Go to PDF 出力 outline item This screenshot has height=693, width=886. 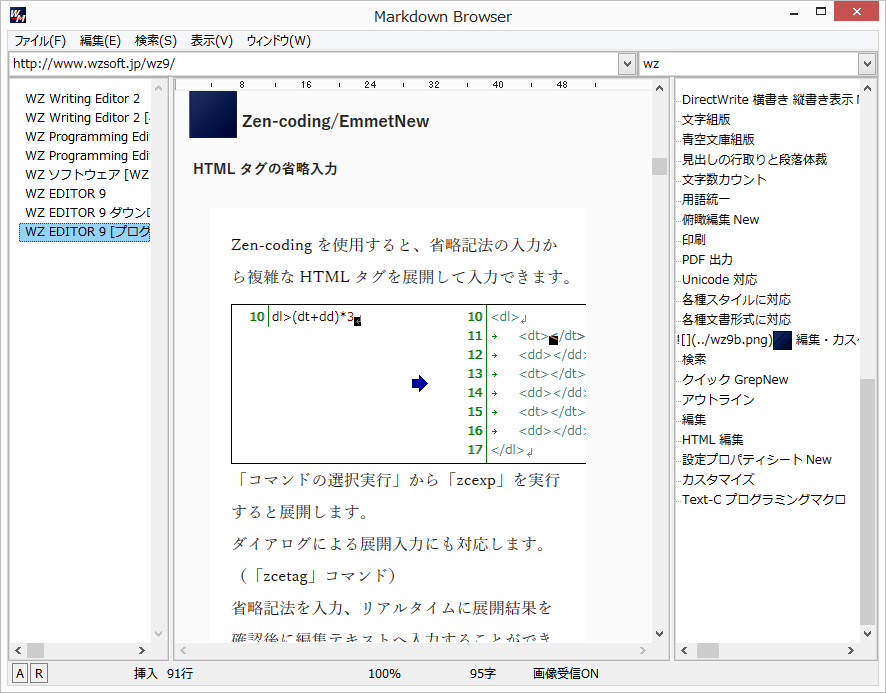coord(707,260)
